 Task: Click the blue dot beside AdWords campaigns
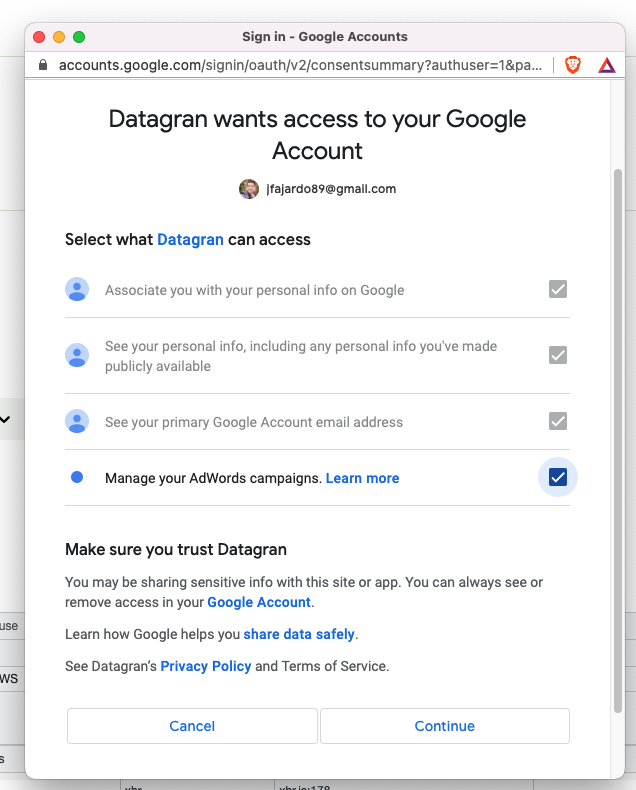coord(77,477)
